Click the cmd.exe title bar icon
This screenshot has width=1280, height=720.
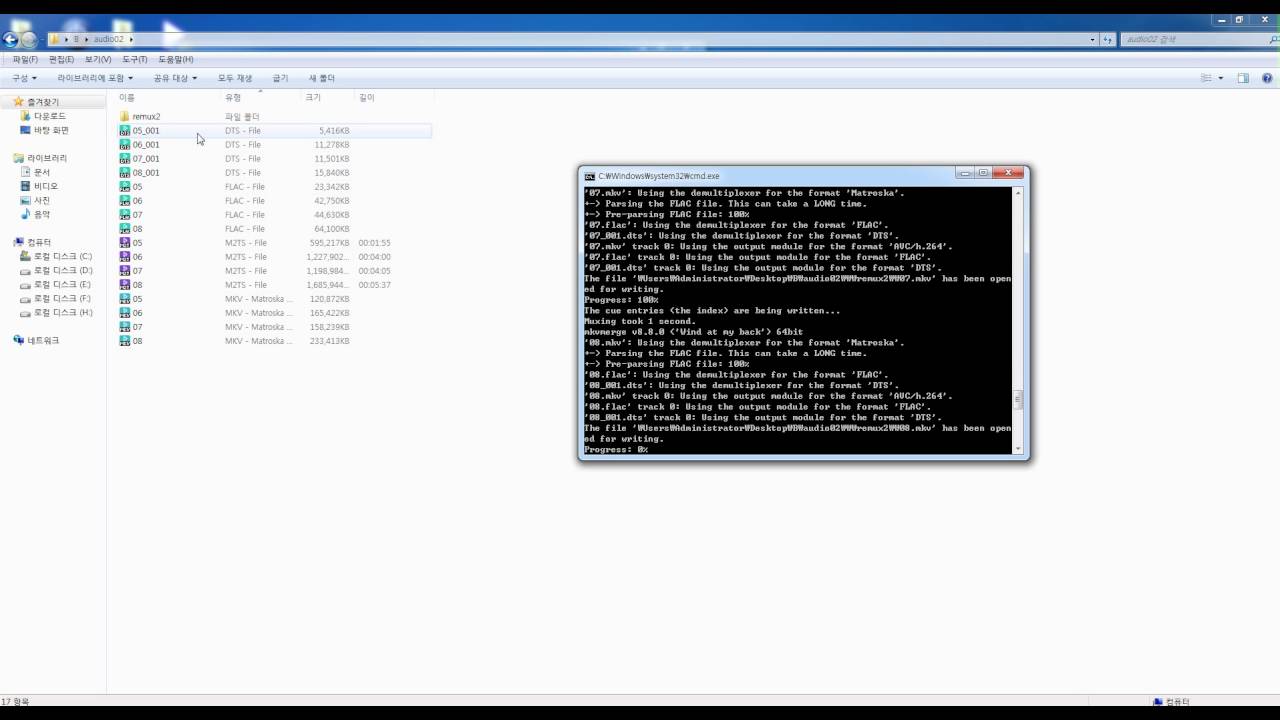590,175
